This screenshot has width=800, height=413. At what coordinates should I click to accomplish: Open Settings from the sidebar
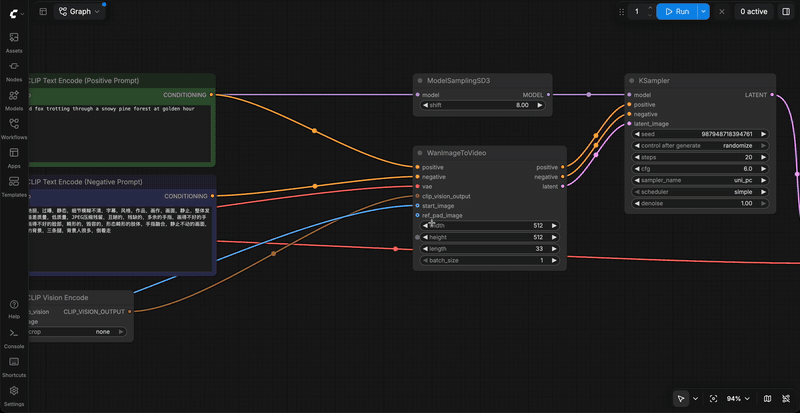point(14,396)
